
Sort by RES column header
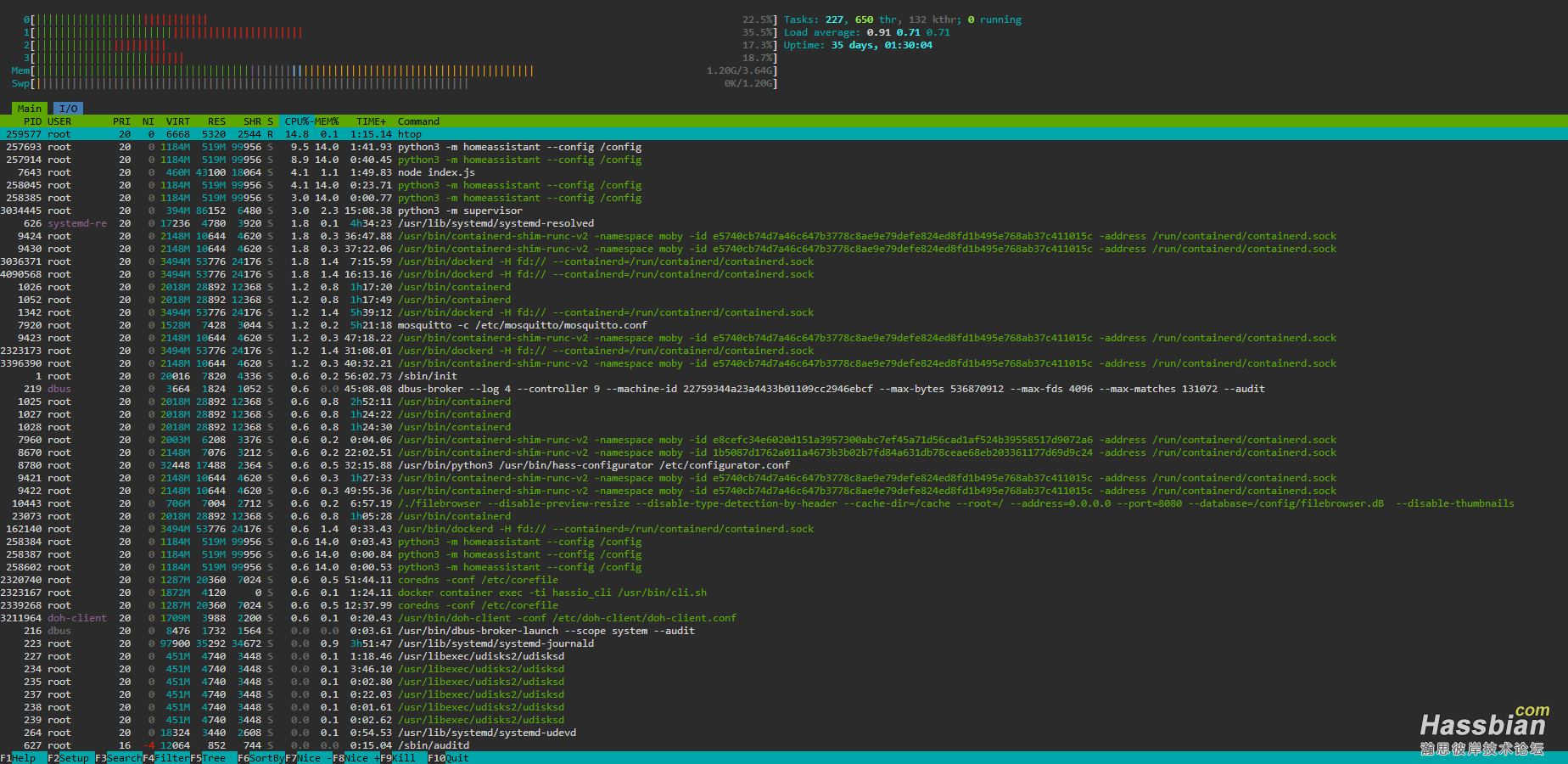(x=216, y=121)
